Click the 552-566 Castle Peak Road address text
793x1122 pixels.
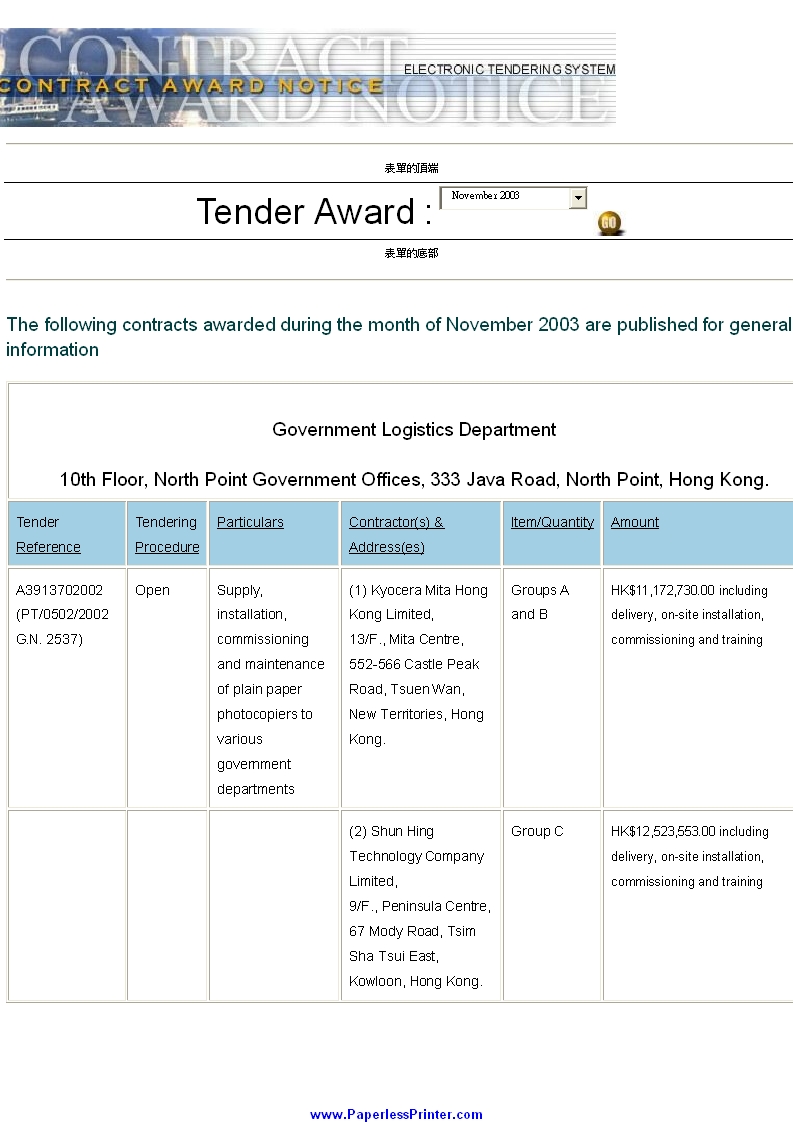414,676
